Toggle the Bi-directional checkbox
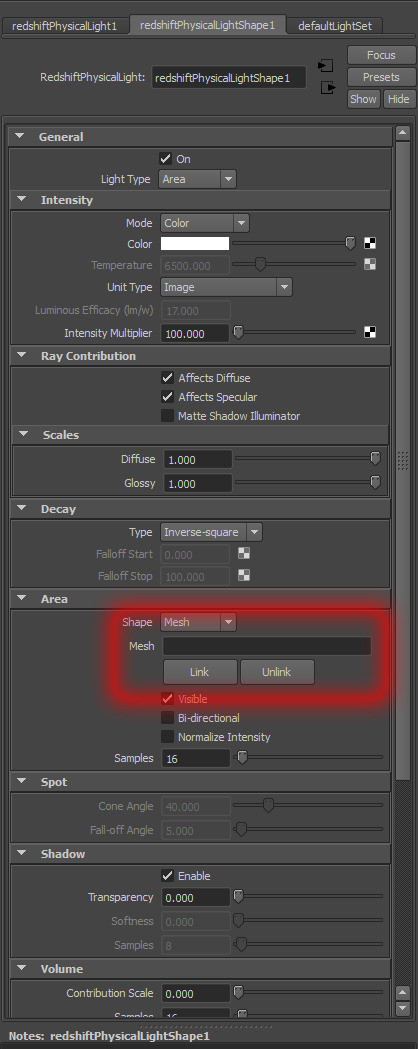The width and height of the screenshot is (418, 1049). [167, 718]
